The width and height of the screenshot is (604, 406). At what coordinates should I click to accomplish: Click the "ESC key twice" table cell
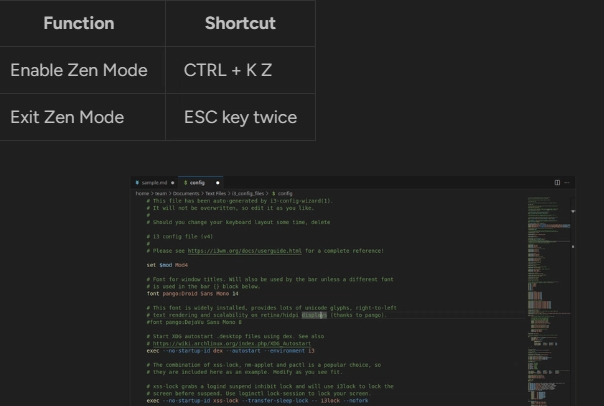tap(241, 117)
